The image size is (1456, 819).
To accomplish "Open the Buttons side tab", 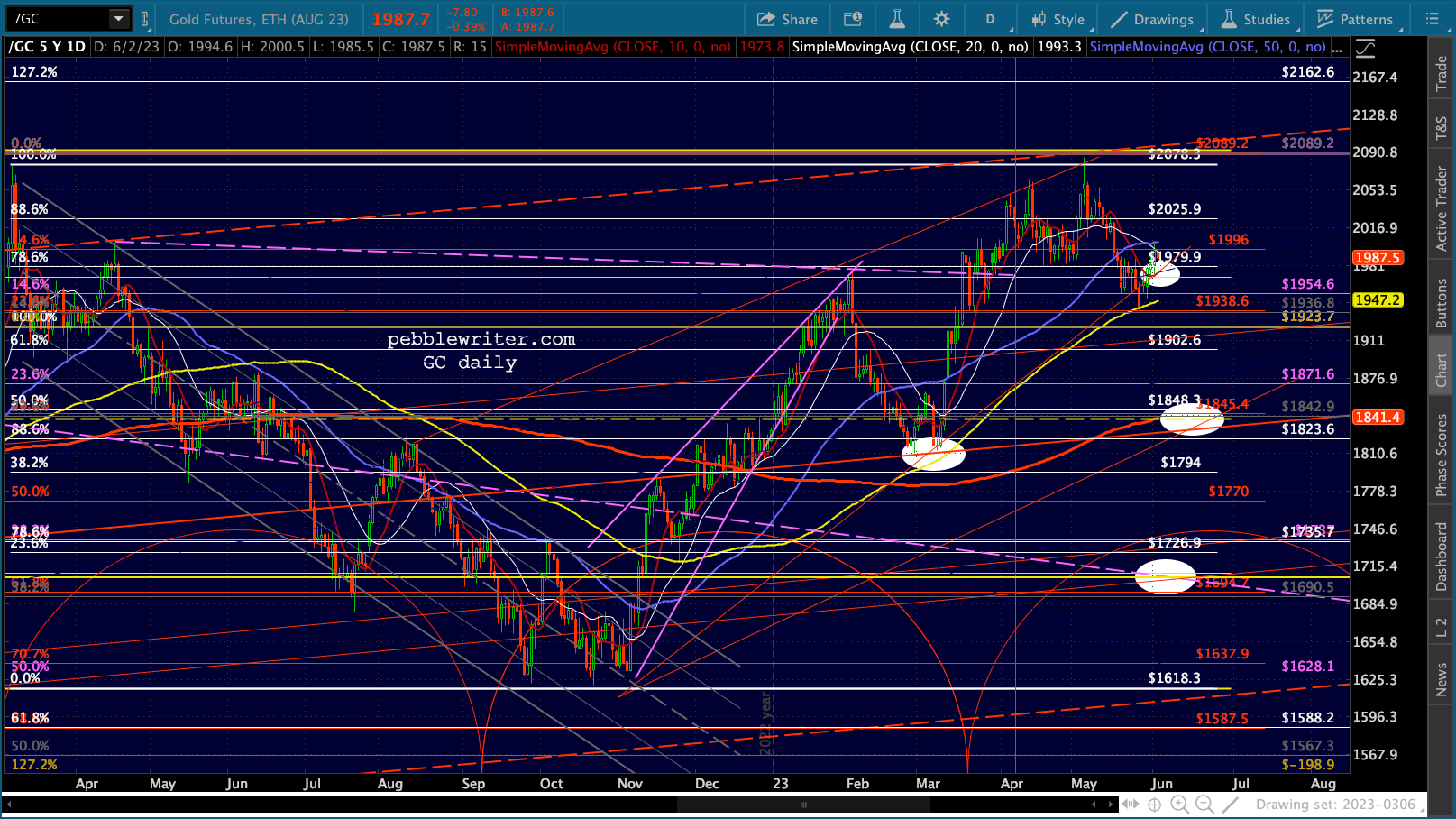I will tap(1441, 302).
